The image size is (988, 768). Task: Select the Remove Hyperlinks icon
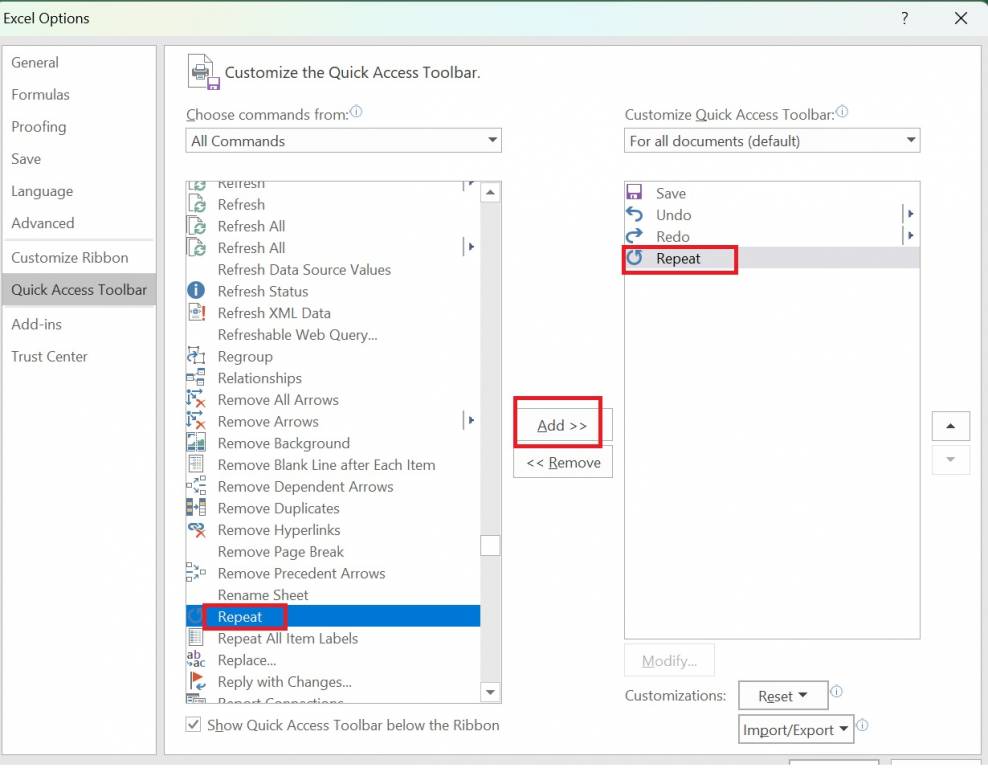197,530
